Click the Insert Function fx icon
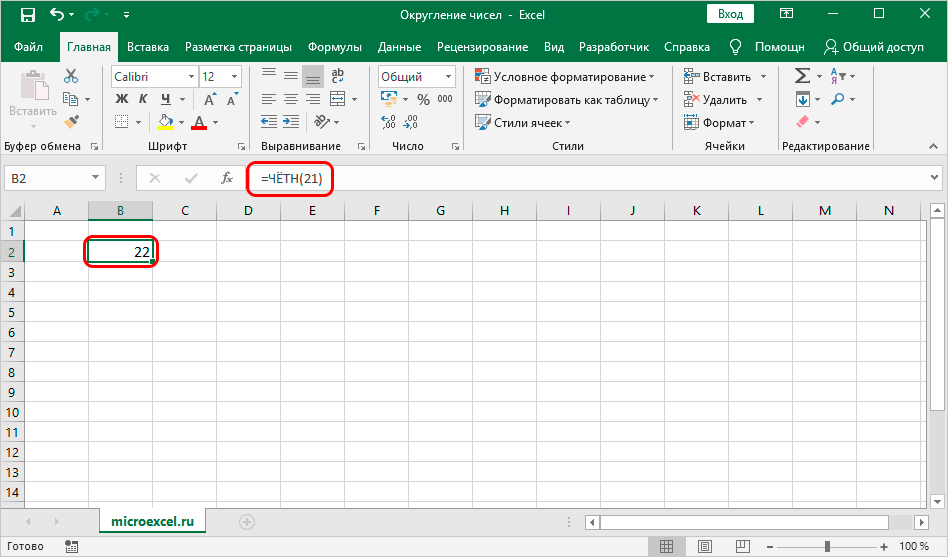 coord(228,178)
